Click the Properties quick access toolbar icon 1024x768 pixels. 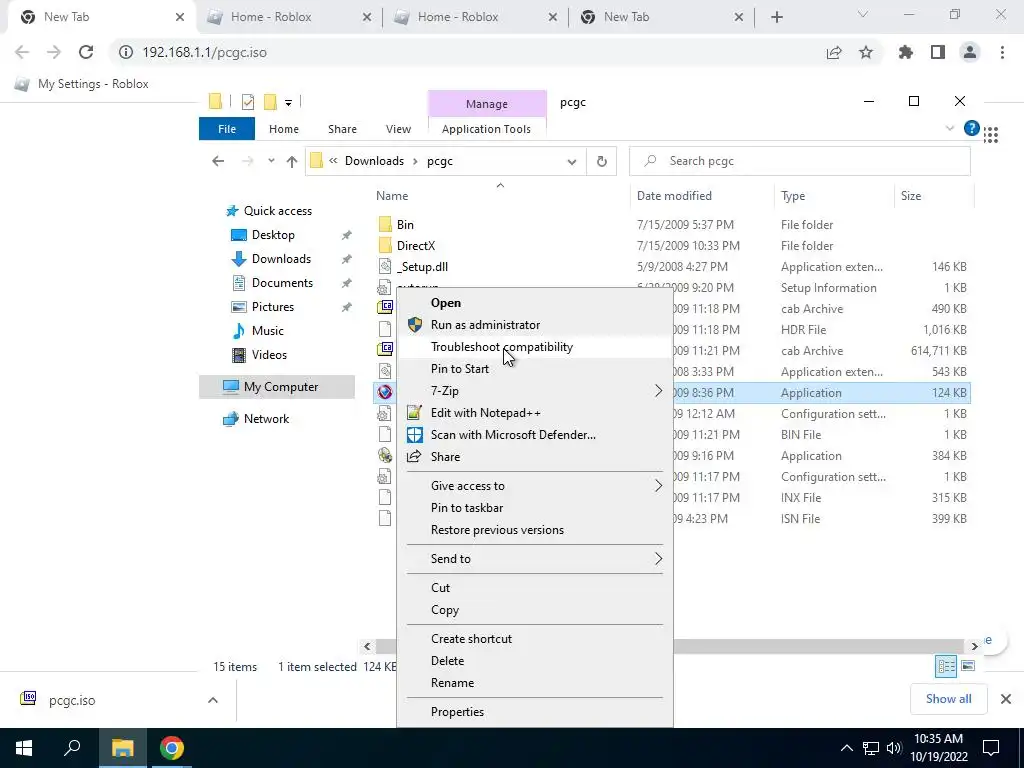(248, 102)
